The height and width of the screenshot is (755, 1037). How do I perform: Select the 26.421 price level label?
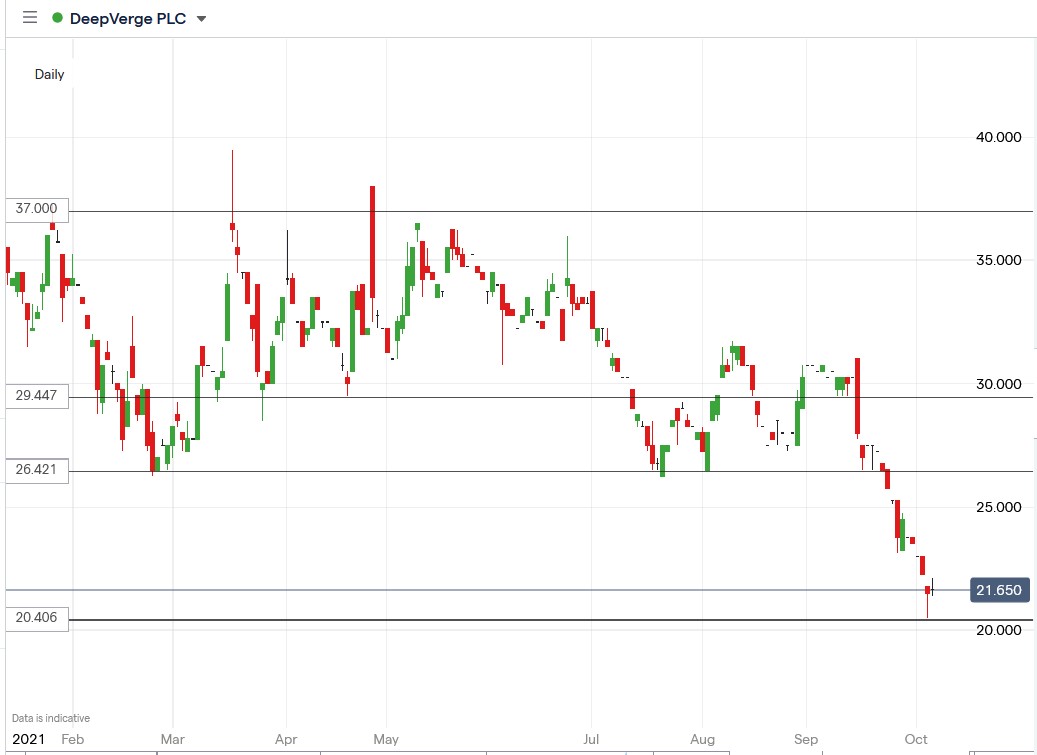tap(36, 471)
